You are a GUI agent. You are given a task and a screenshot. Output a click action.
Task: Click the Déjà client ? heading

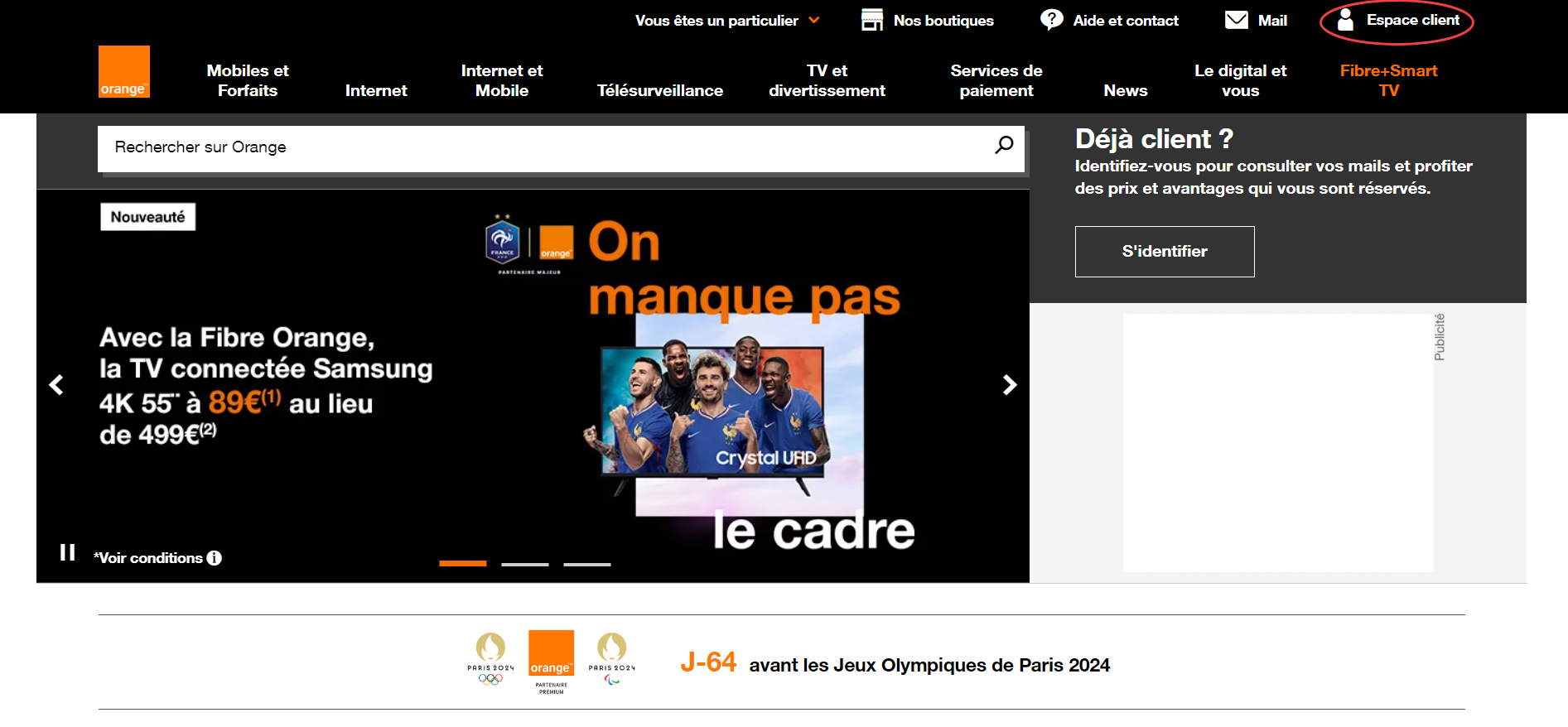pos(1154,138)
